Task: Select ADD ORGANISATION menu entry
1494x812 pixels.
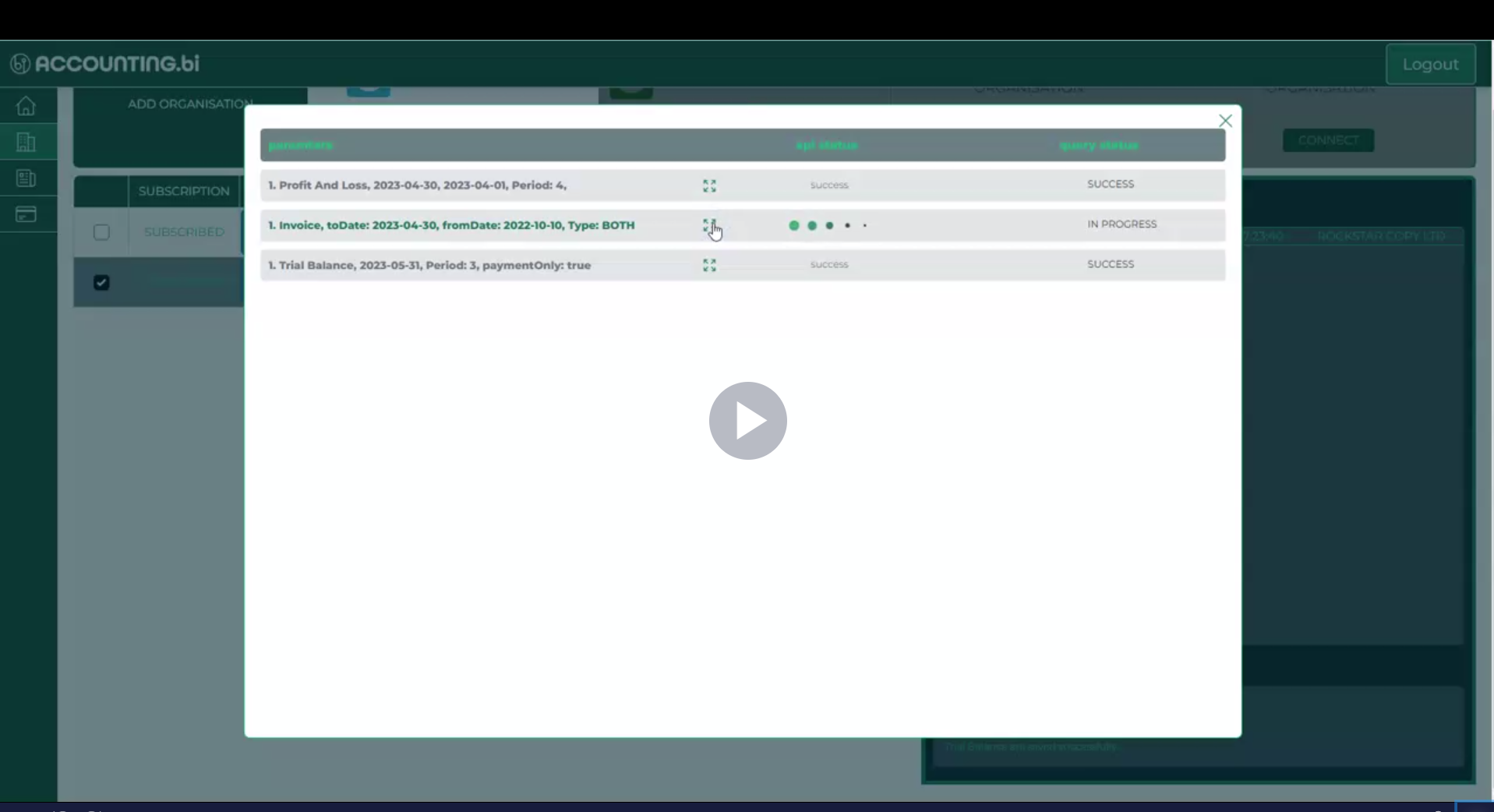Action: point(189,103)
